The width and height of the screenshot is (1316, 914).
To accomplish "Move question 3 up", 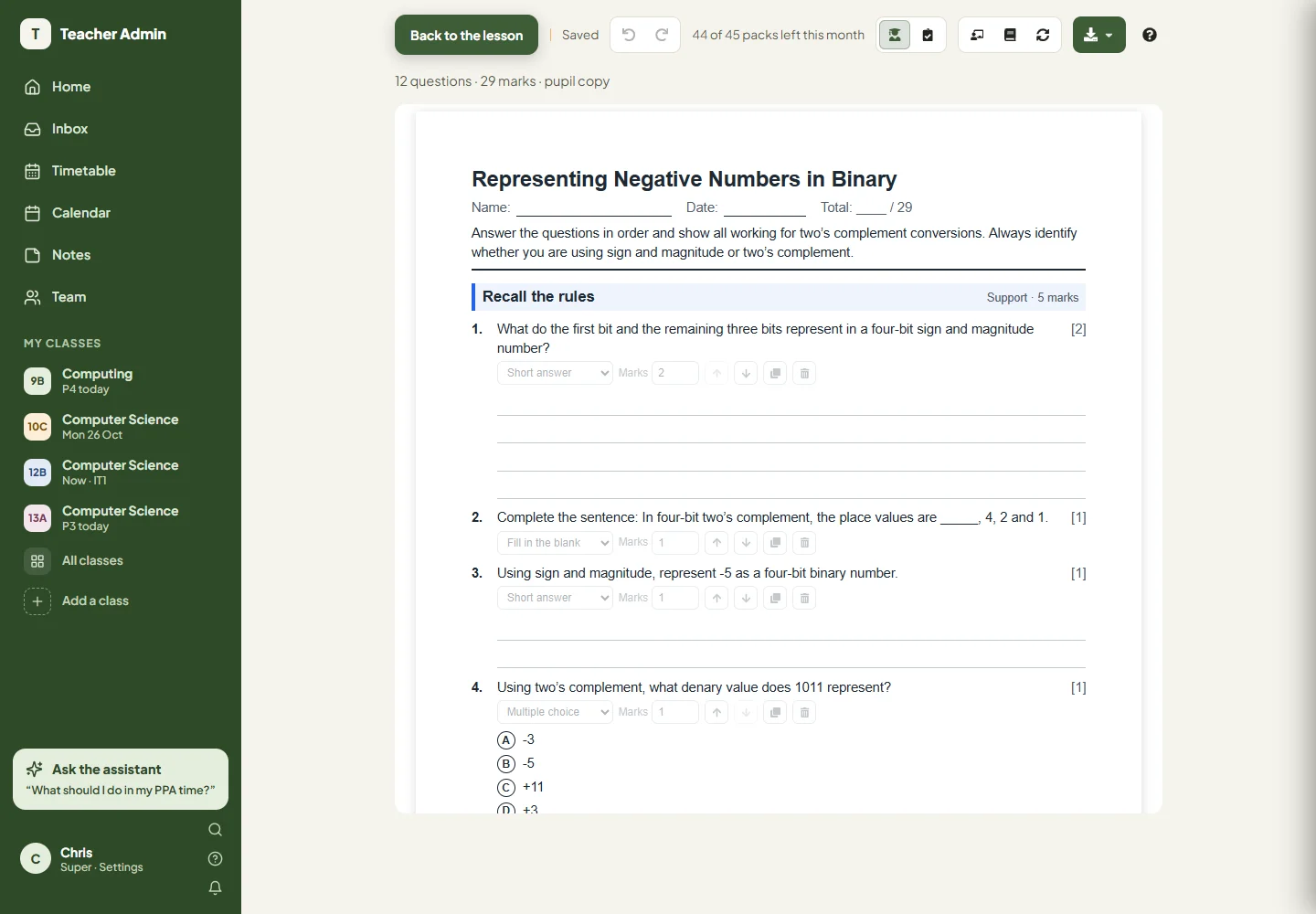I will (716, 598).
